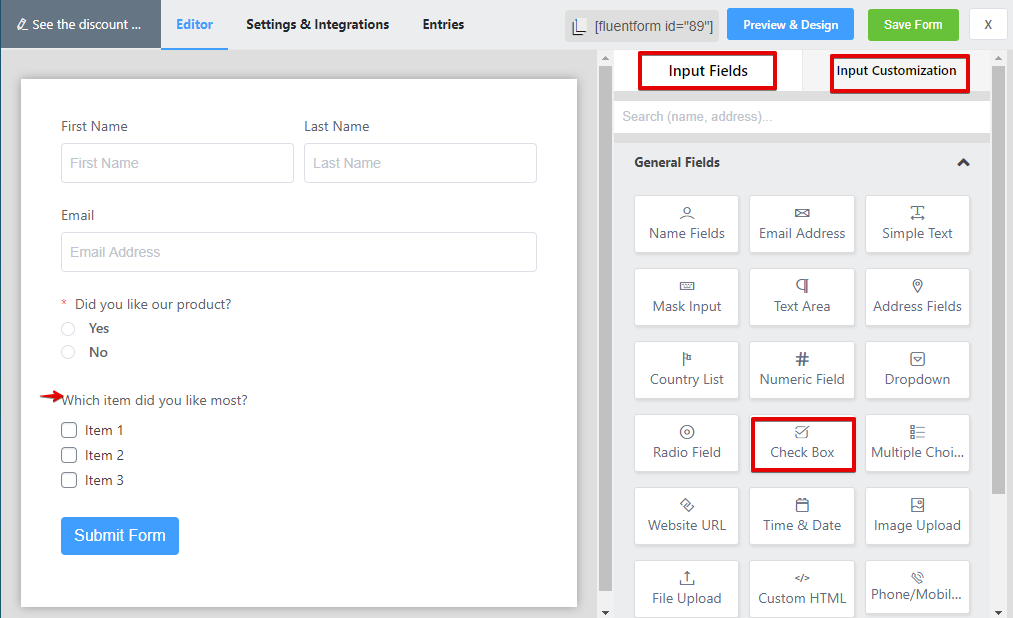This screenshot has height=618, width=1013.
Task: Insert a Dropdown field
Action: (x=917, y=370)
